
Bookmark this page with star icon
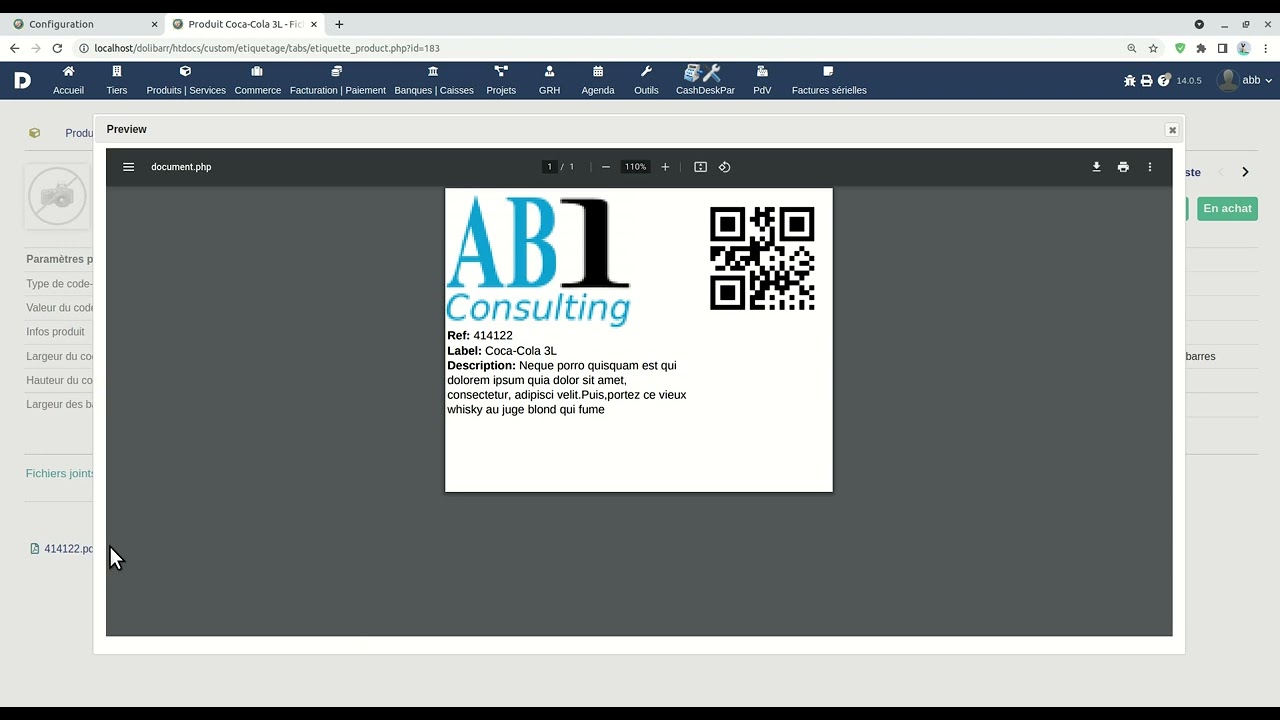1153,48
